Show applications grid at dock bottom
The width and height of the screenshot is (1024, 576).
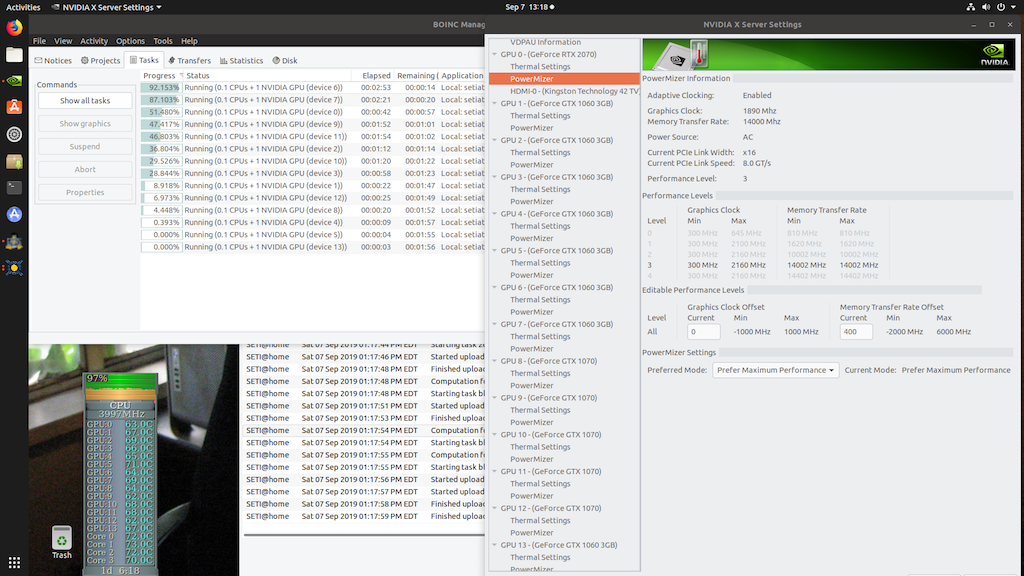tap(14, 562)
